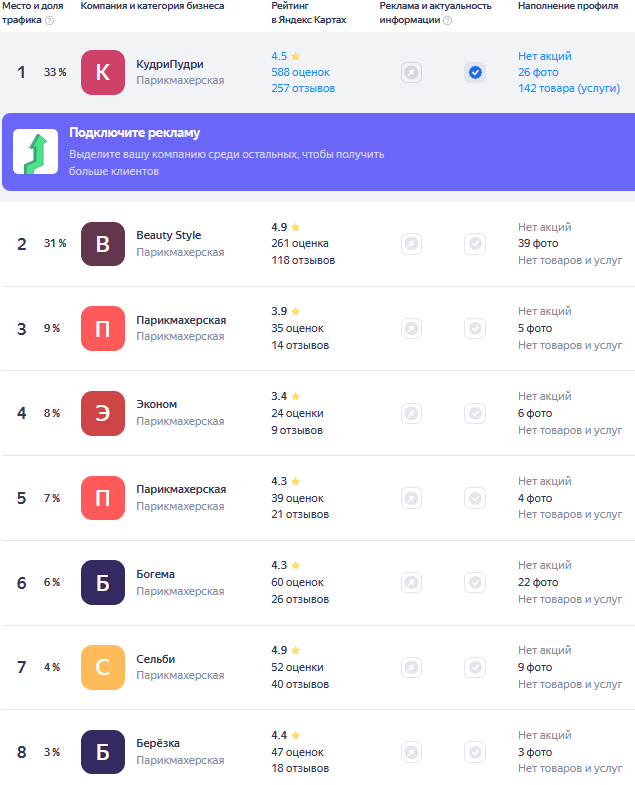
Task: Open the '257 отзывов' link
Action: point(303,88)
